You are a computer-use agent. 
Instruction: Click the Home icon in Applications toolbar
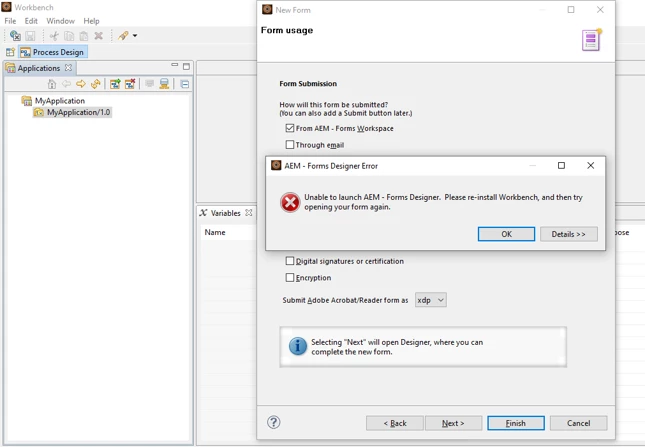[x=52, y=84]
